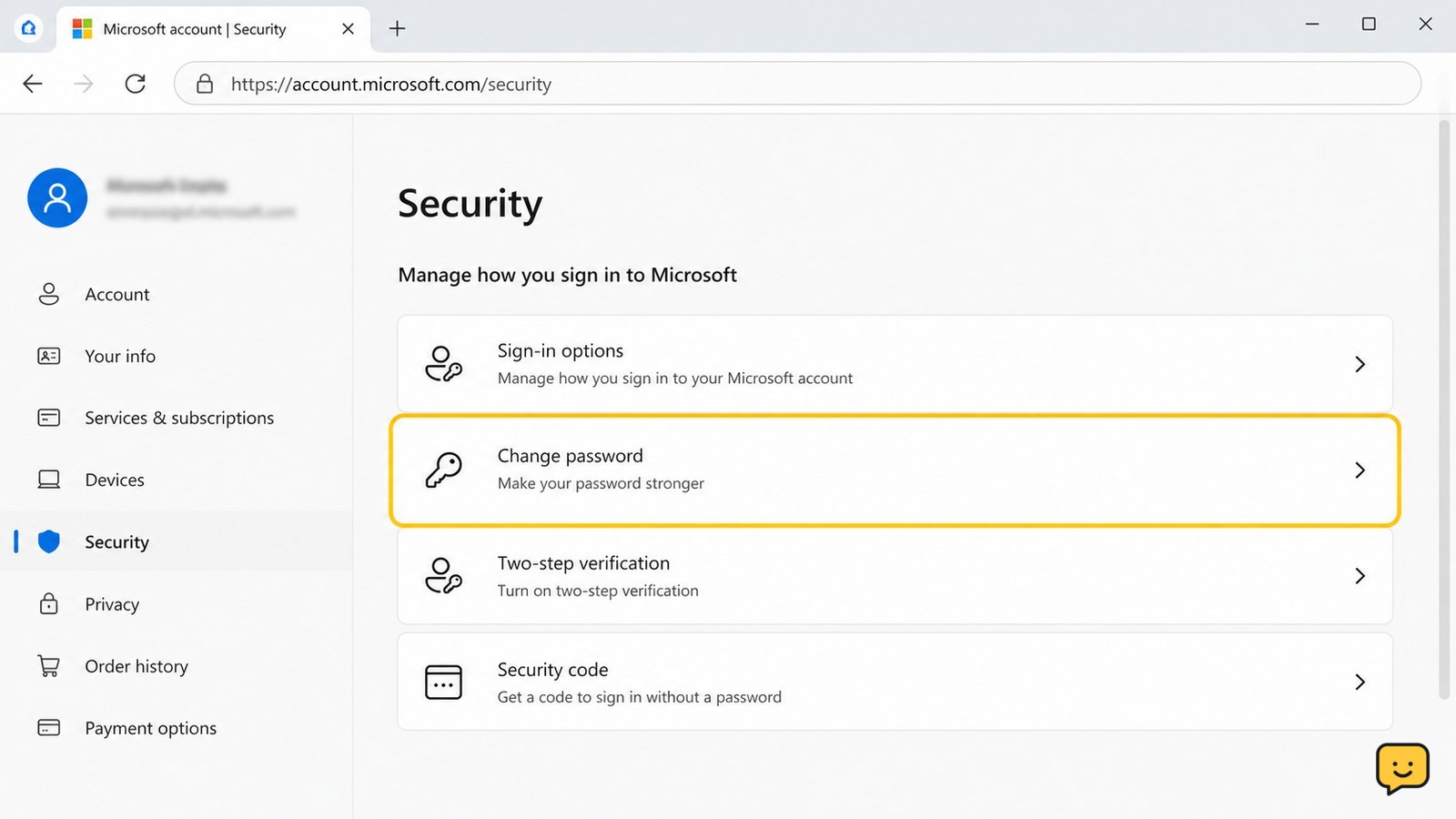Expand Change password chevron
The image size is (1456, 819).
(1360, 470)
